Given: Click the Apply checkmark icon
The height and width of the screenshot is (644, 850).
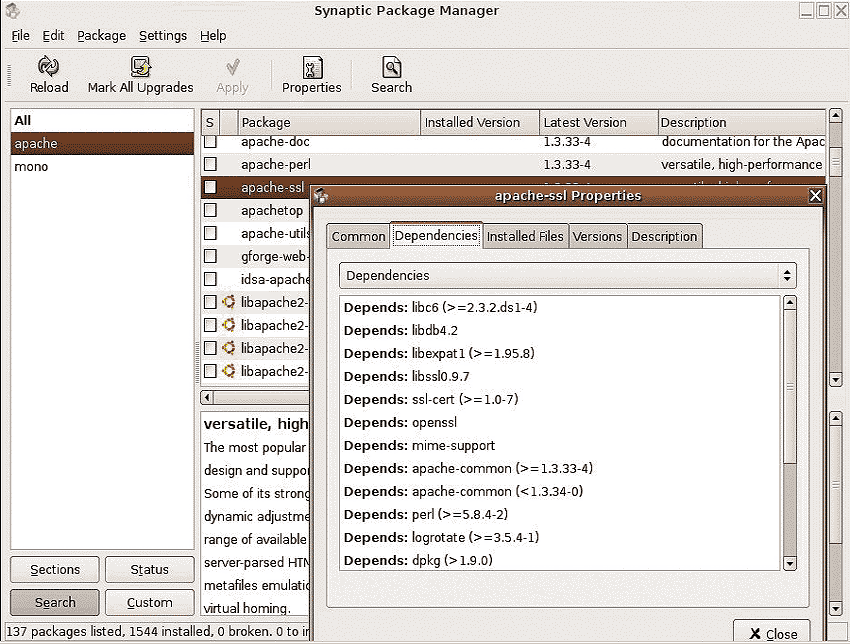Looking at the screenshot, I should pyautogui.click(x=233, y=67).
